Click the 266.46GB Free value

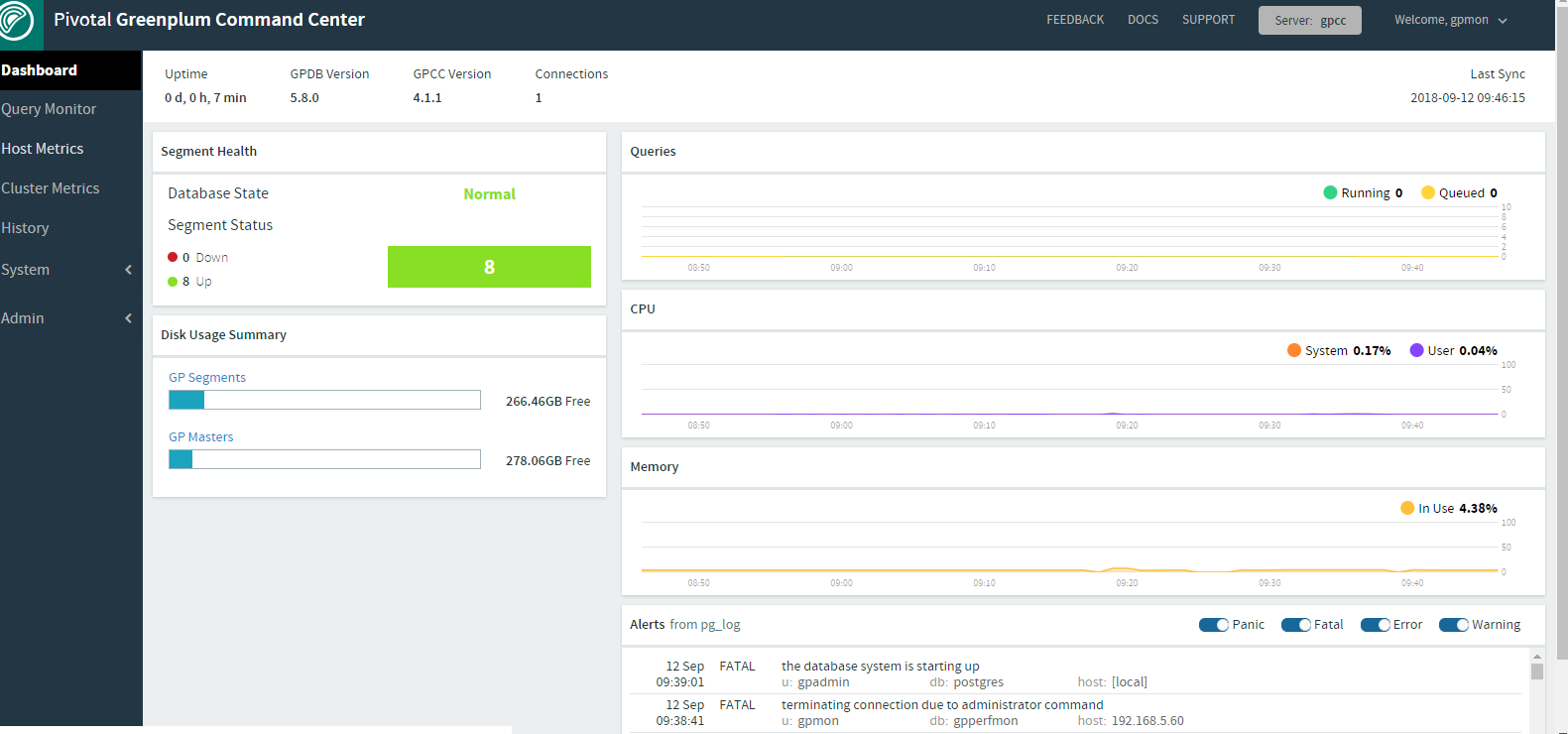point(547,402)
